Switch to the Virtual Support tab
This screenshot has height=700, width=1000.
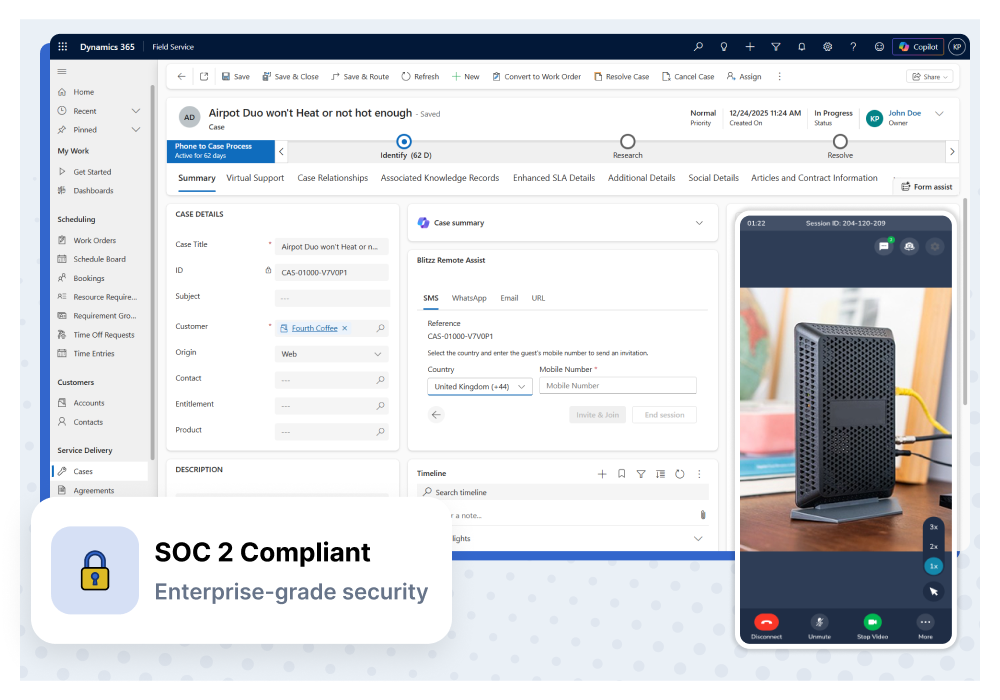coord(255,178)
